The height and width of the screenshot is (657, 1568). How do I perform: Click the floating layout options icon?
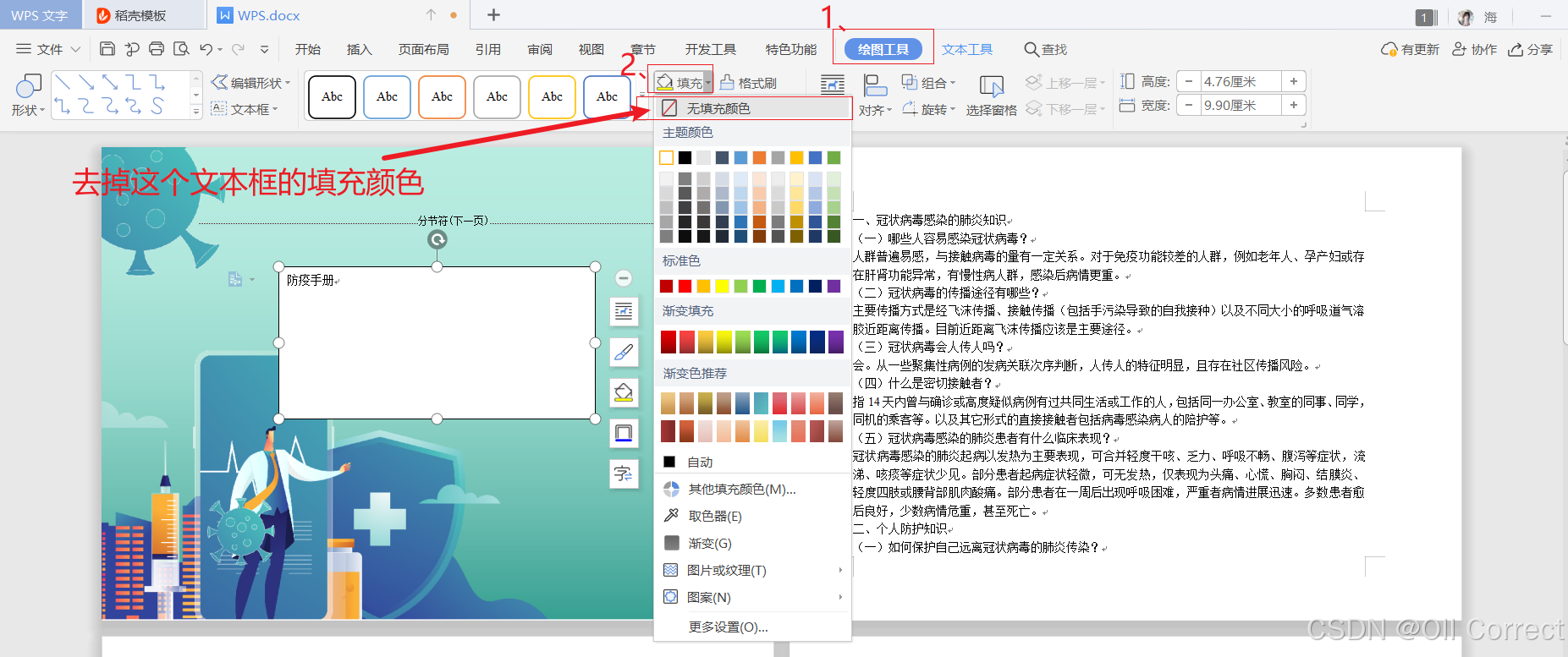pyautogui.click(x=624, y=312)
